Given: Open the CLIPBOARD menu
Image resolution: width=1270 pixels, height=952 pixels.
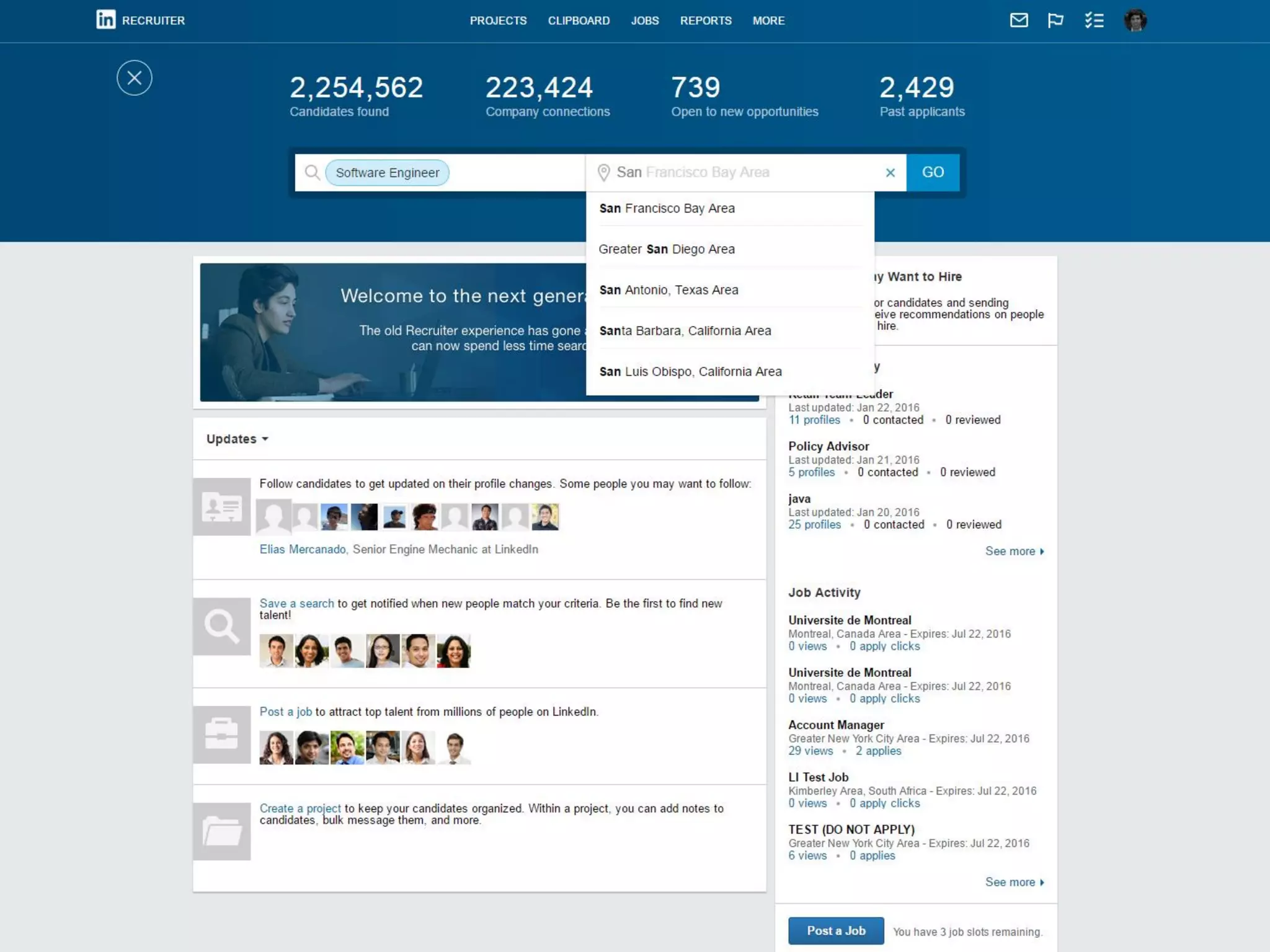Looking at the screenshot, I should pyautogui.click(x=579, y=20).
